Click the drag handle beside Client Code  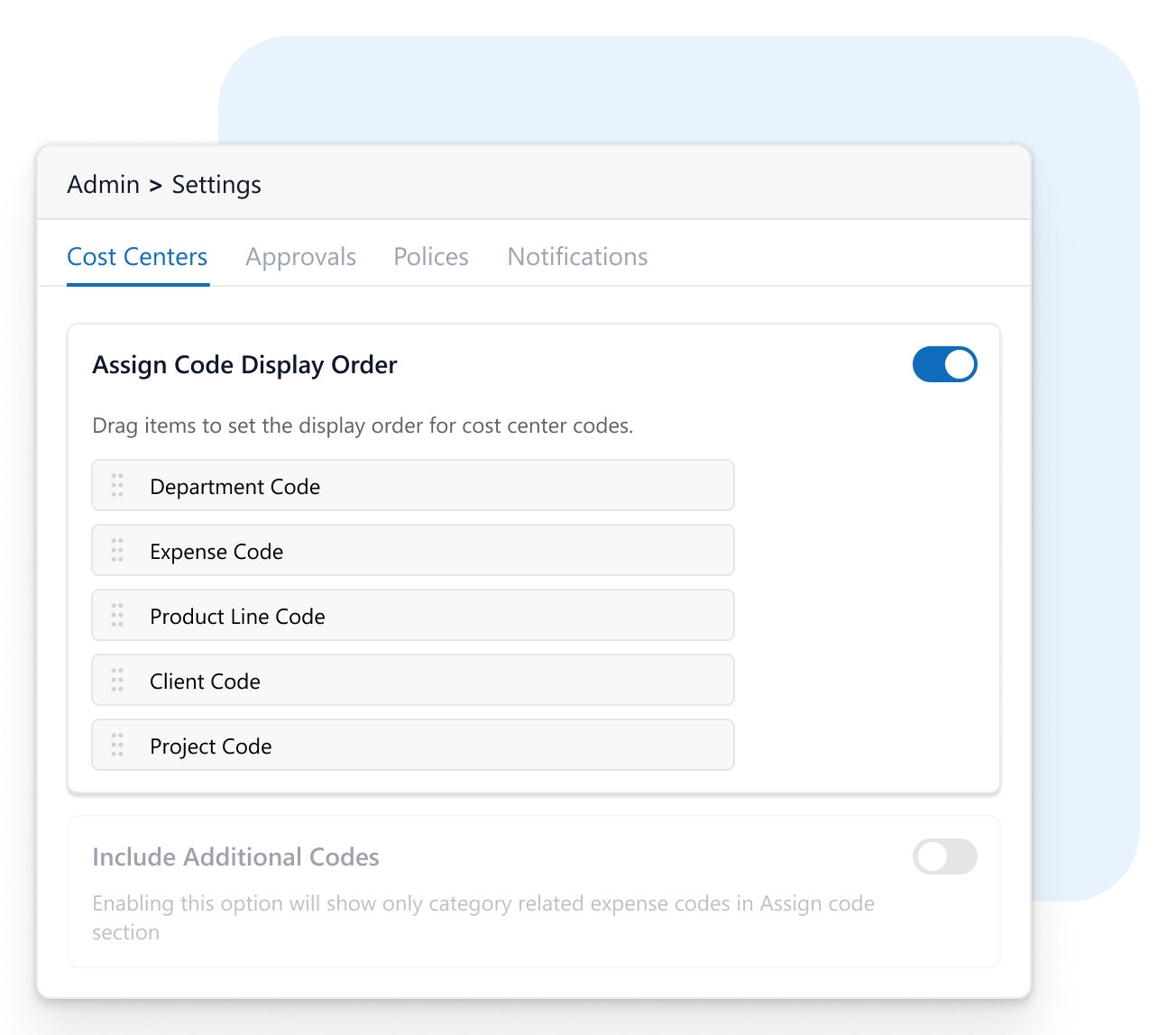[x=116, y=680]
